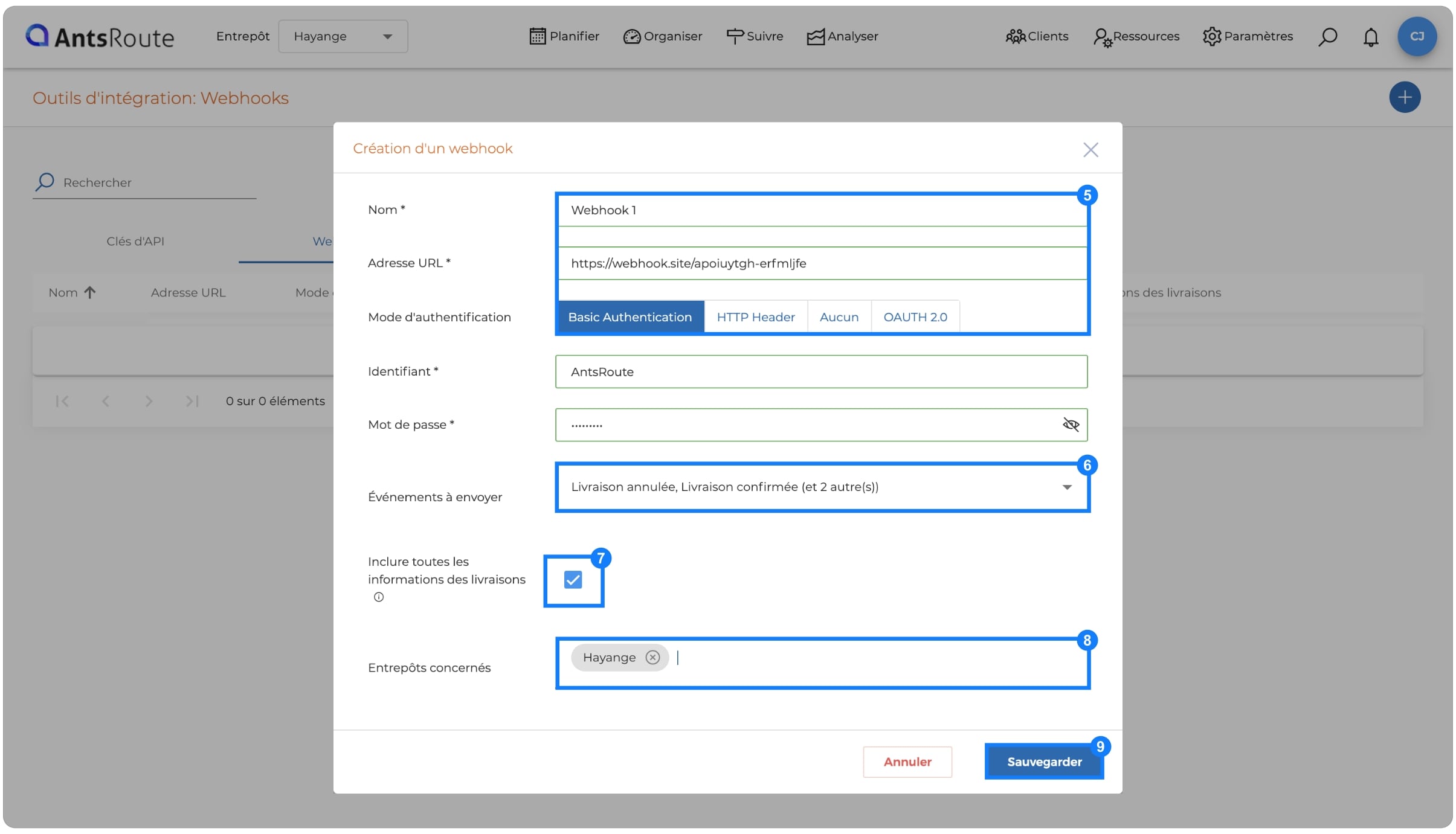
Task: Click the Nom field containing Webhook 1
Action: pyautogui.click(x=822, y=210)
